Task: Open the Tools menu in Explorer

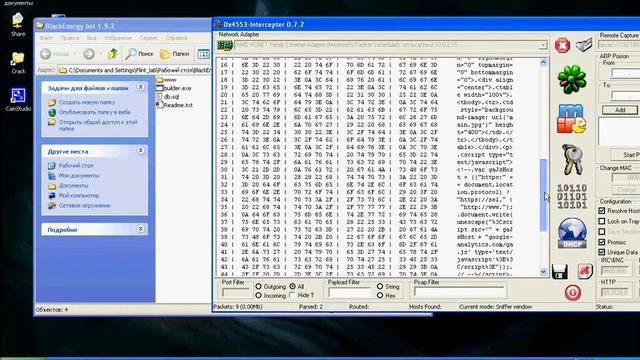Action: pyautogui.click(x=148, y=38)
